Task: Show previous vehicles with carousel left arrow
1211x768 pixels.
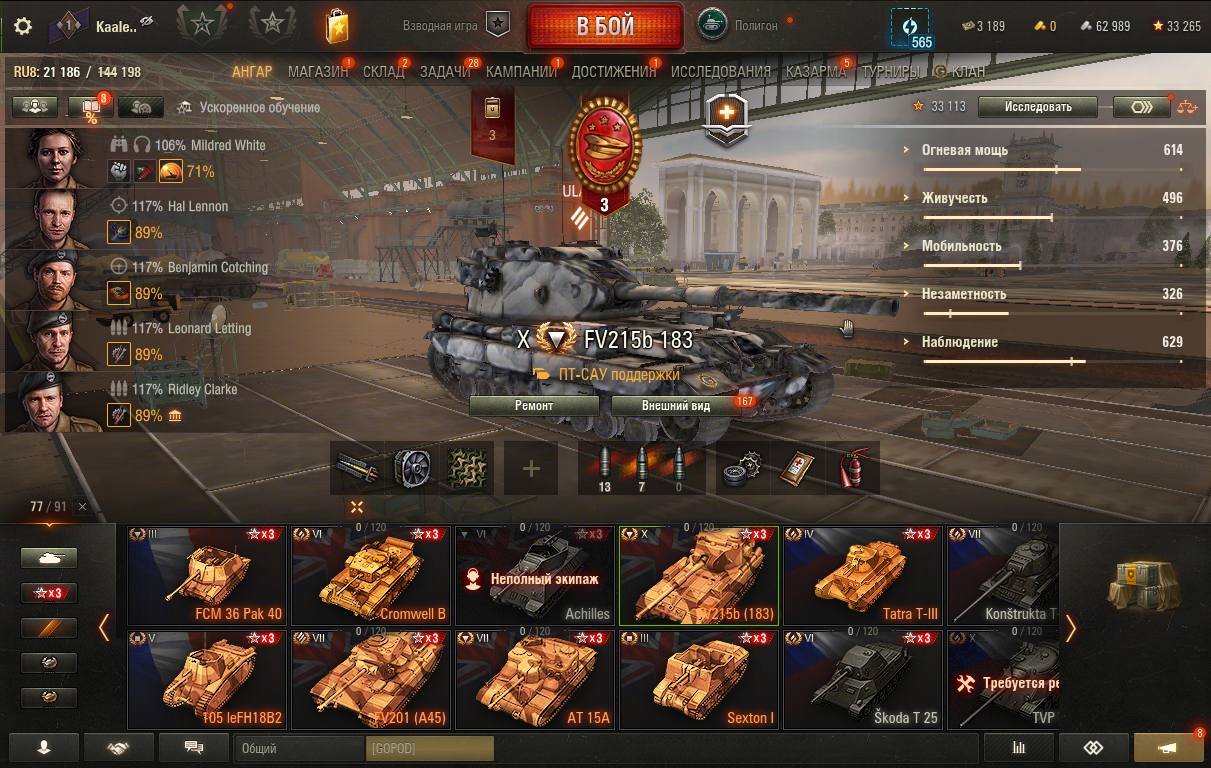Action: click(x=104, y=628)
